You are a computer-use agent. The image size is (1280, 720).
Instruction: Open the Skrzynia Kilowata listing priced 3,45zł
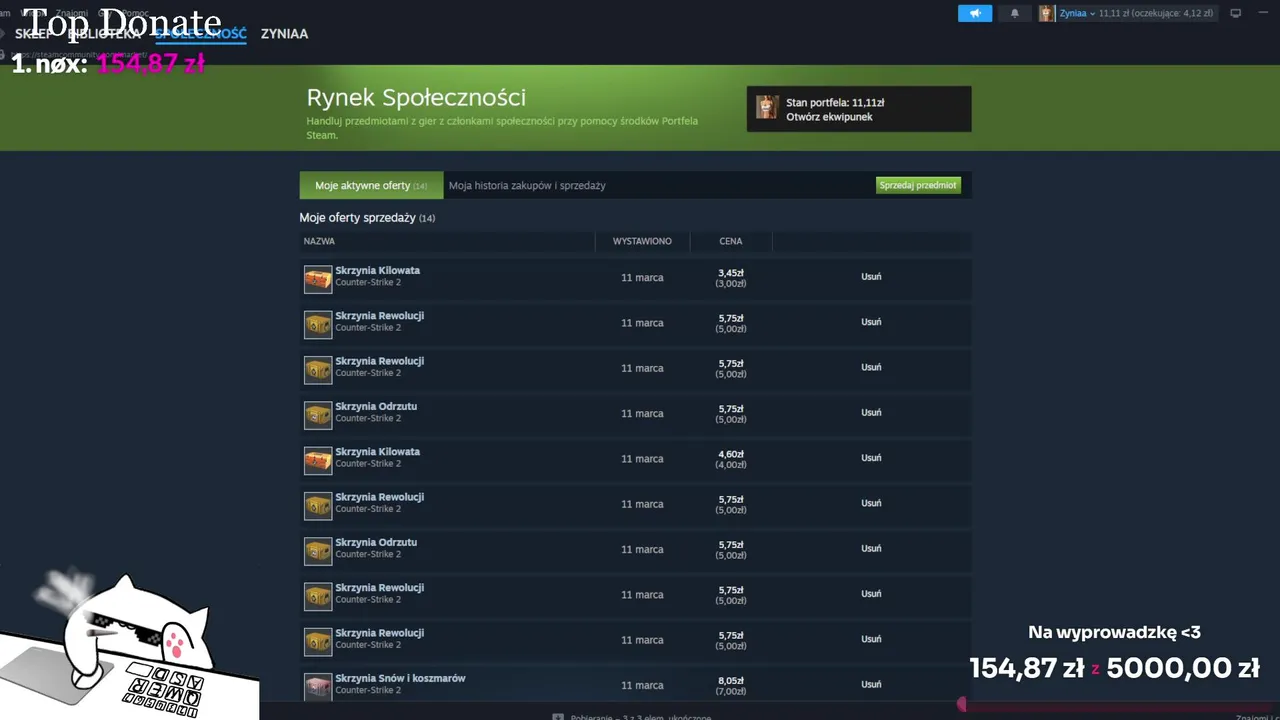377,270
